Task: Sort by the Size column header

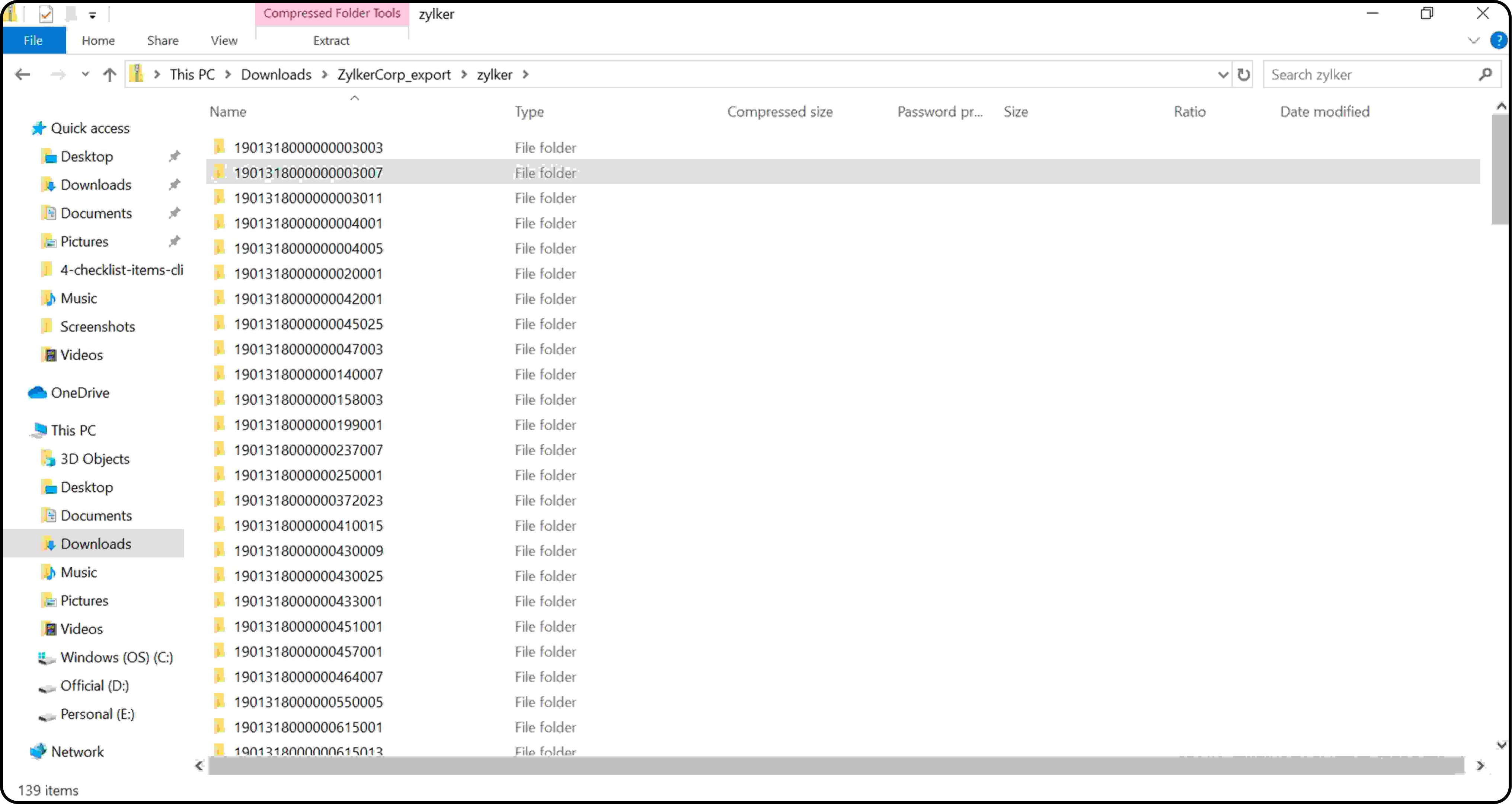Action: [x=1016, y=112]
